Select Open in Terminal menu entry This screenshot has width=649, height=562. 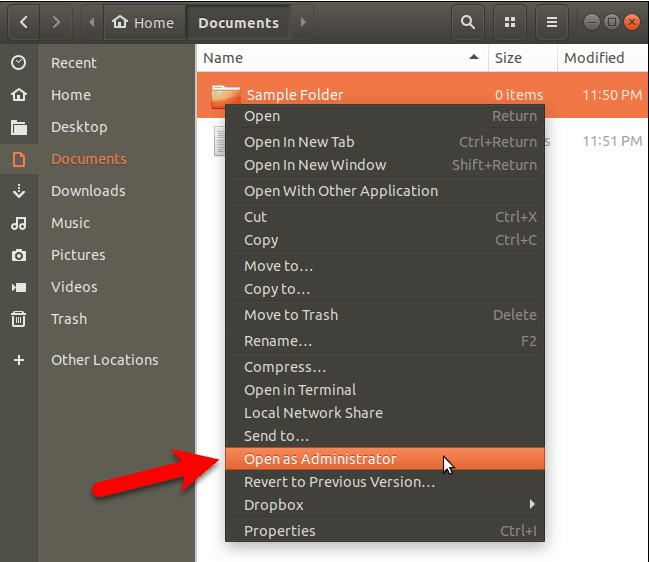tap(300, 390)
